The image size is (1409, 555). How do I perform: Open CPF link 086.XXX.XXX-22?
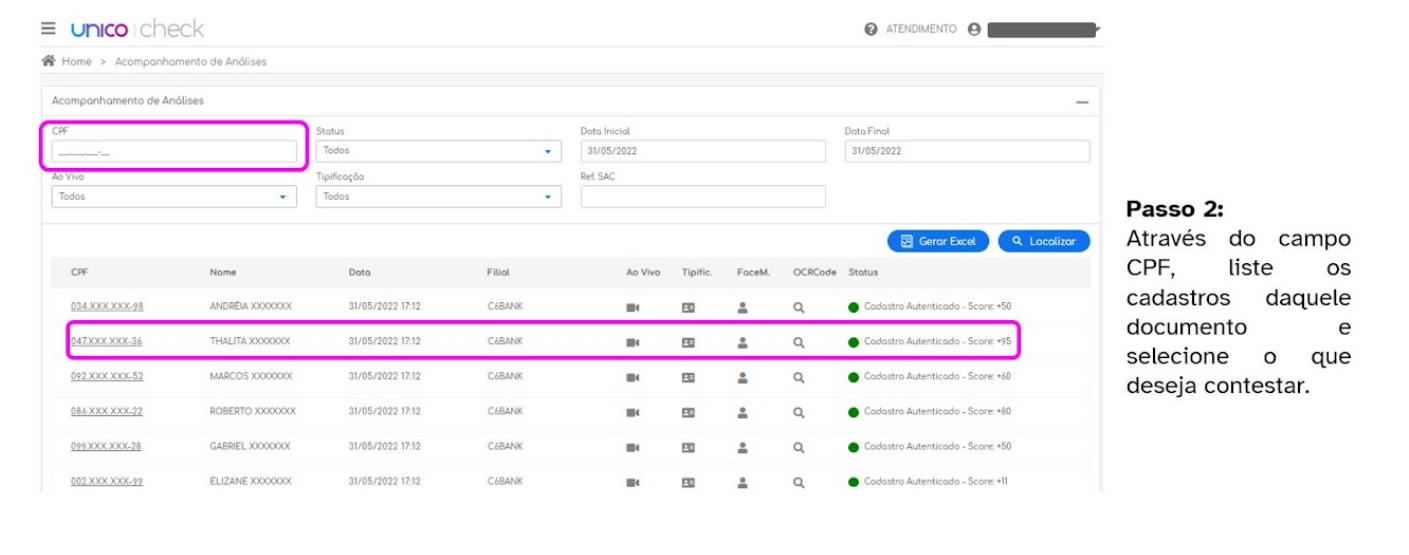106,411
